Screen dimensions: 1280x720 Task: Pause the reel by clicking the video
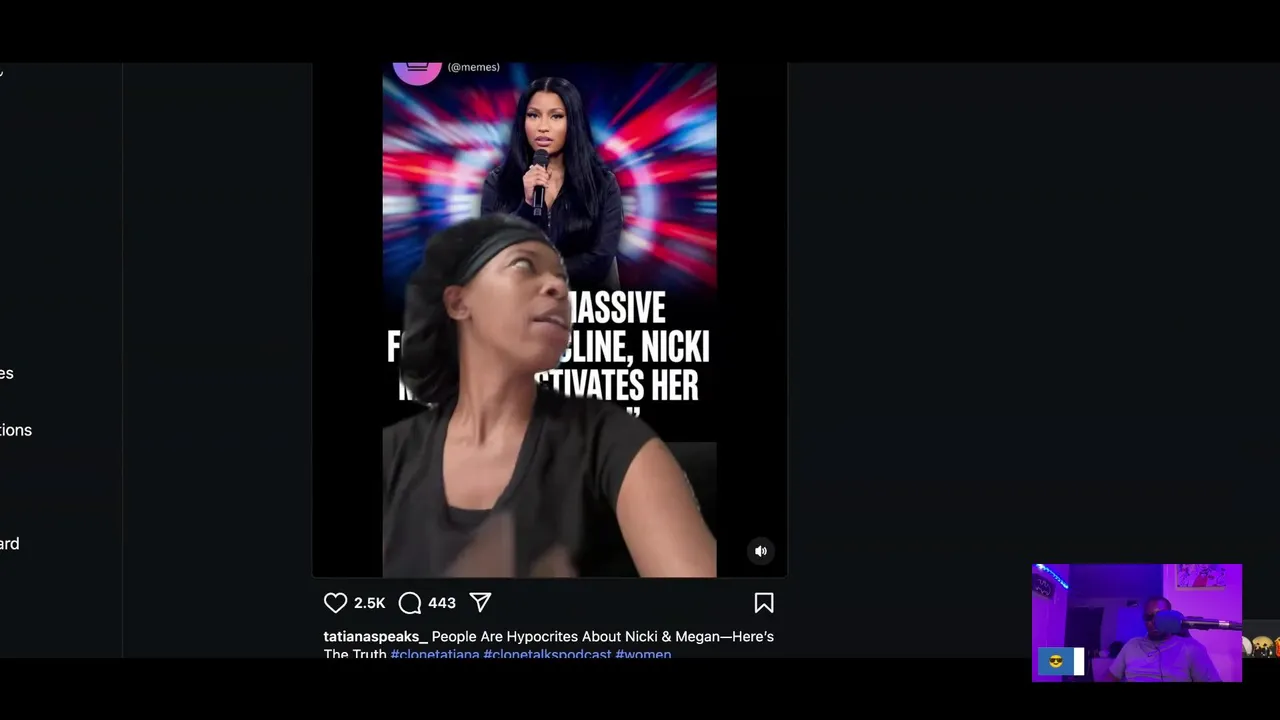tap(549, 320)
